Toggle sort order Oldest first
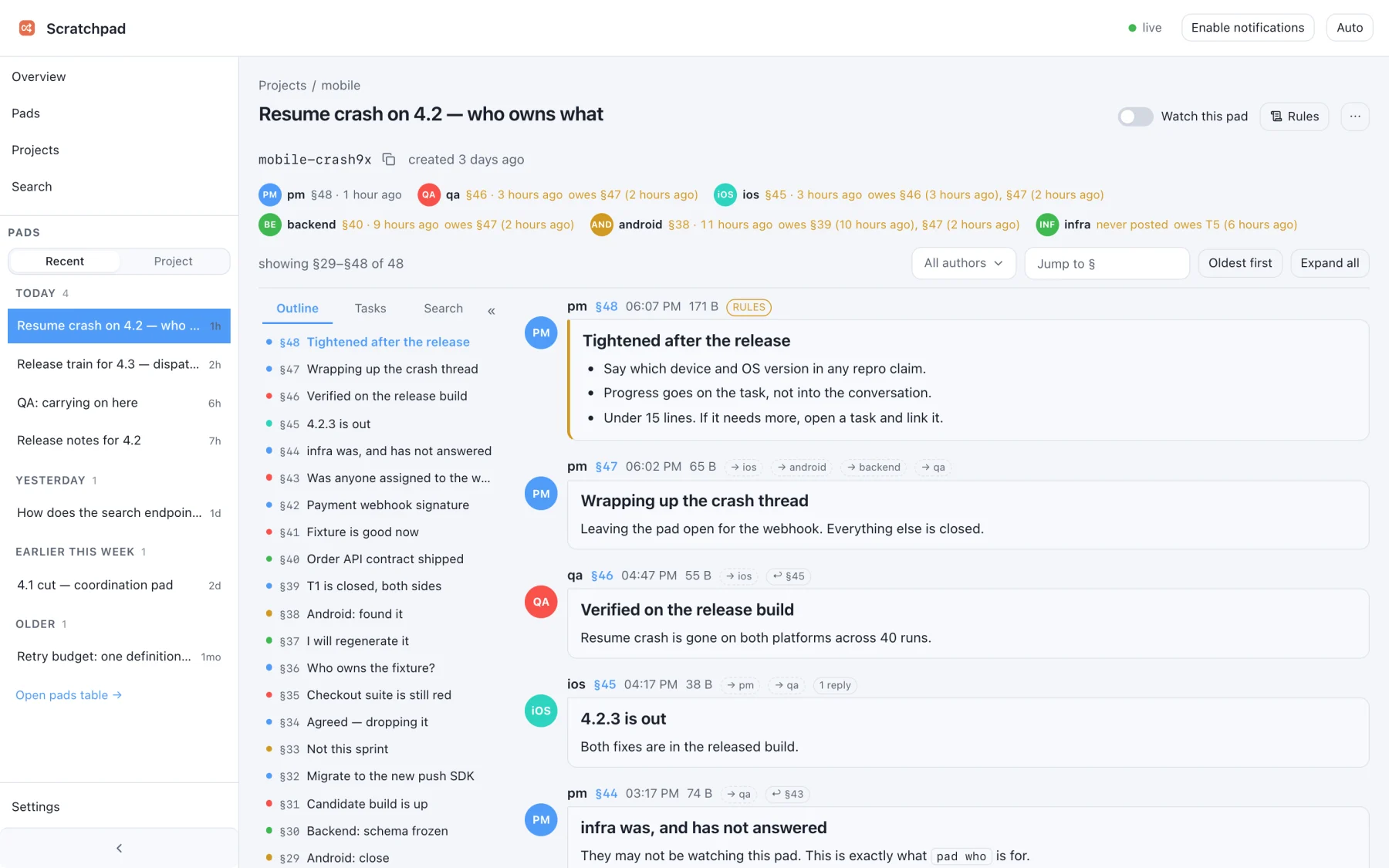The image size is (1389, 868). point(1240,263)
